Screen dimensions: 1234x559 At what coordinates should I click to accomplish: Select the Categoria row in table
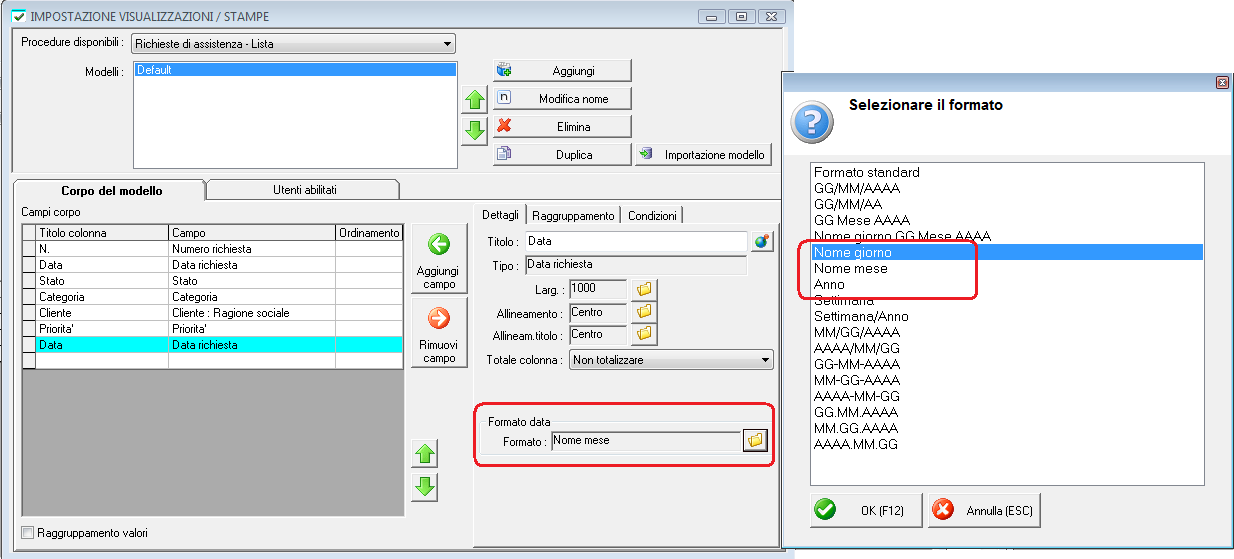click(212, 297)
